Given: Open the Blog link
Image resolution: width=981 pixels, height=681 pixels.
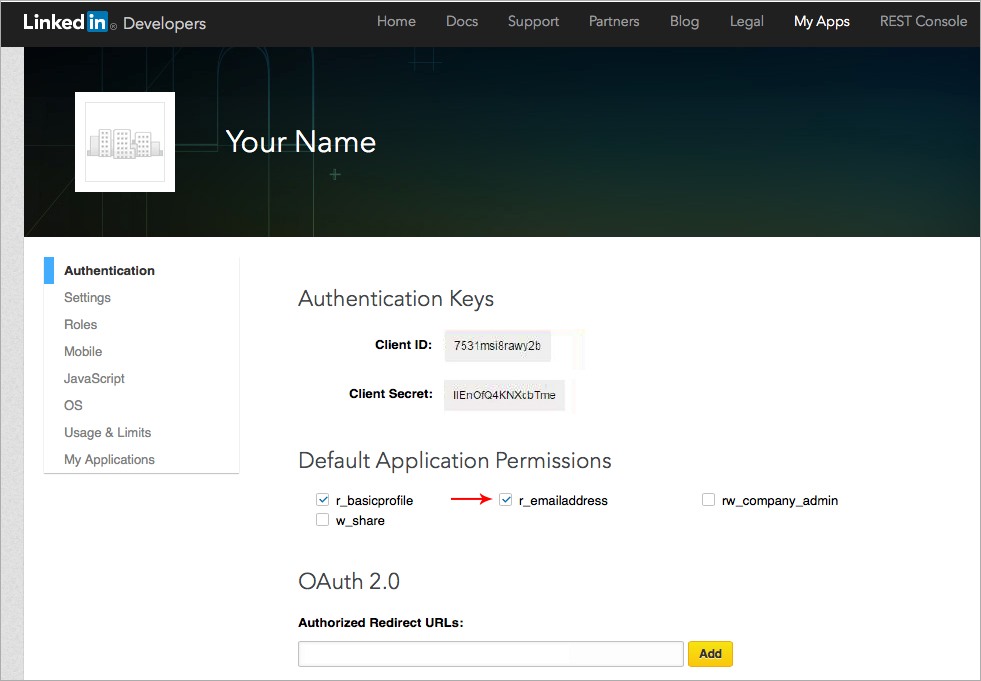Looking at the screenshot, I should [684, 22].
